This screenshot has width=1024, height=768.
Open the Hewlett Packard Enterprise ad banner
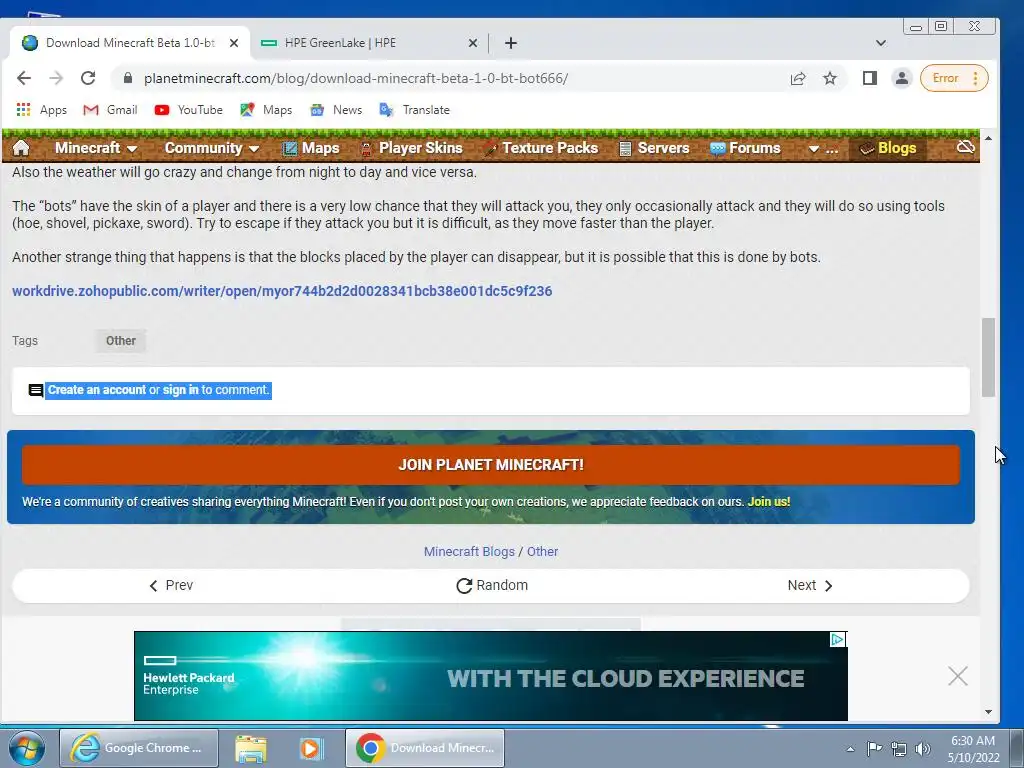[490, 676]
